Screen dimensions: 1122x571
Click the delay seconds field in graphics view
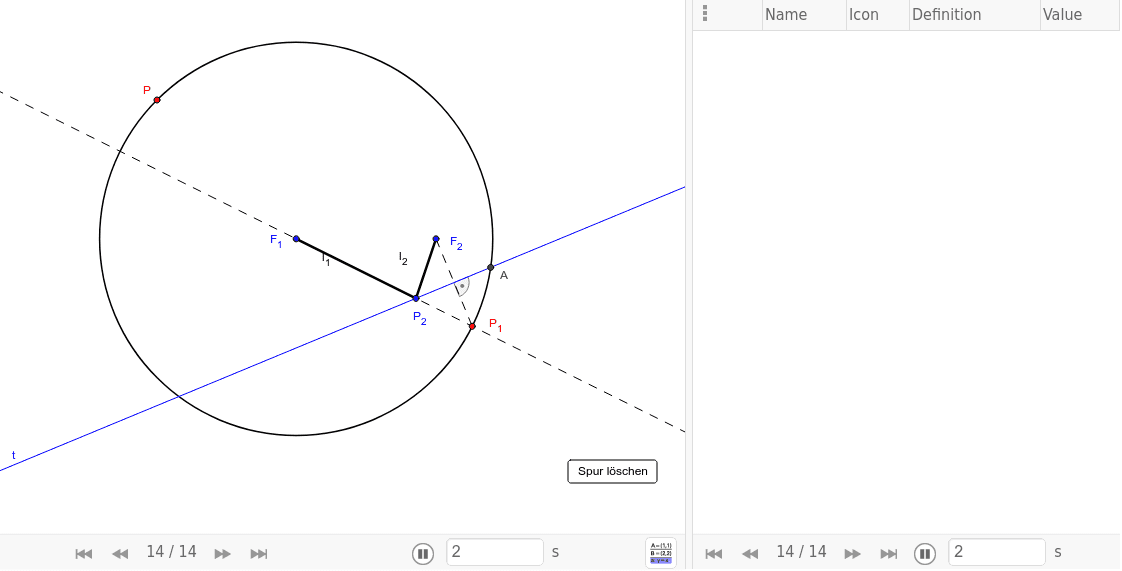tap(495, 552)
